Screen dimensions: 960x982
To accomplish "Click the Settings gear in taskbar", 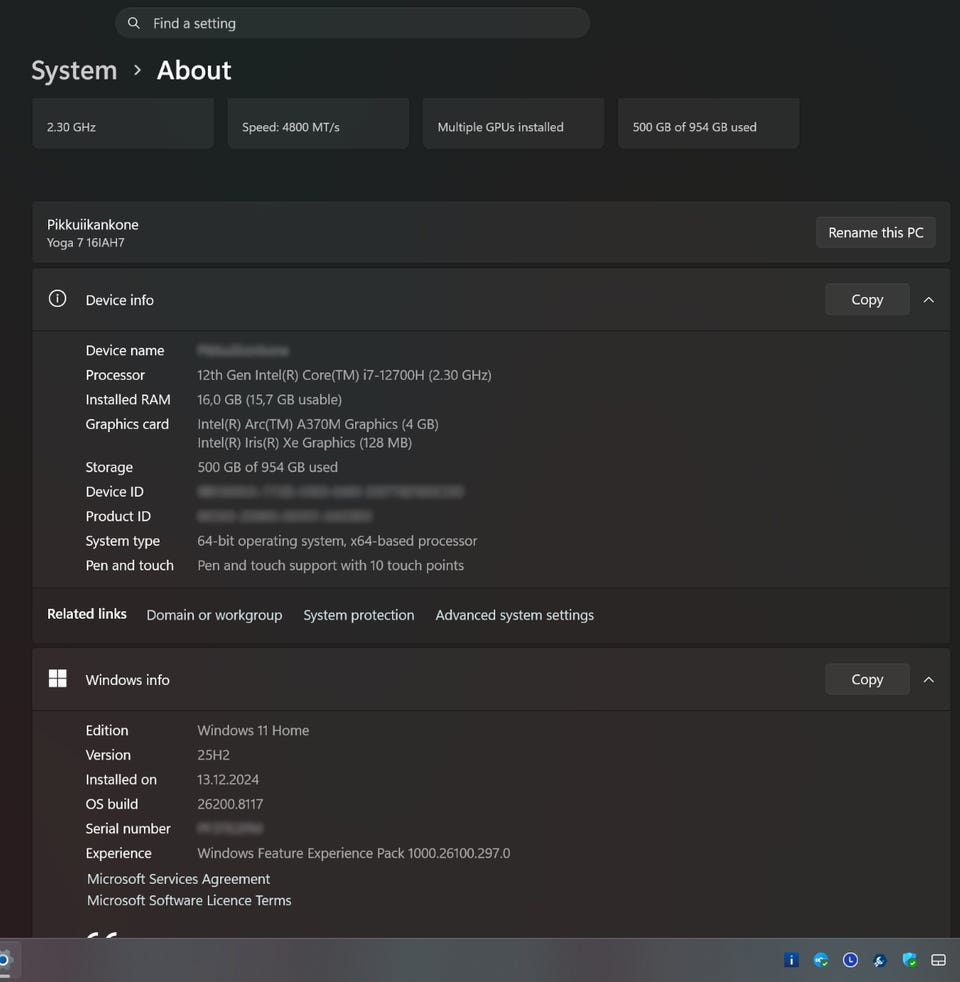I will click(4, 960).
